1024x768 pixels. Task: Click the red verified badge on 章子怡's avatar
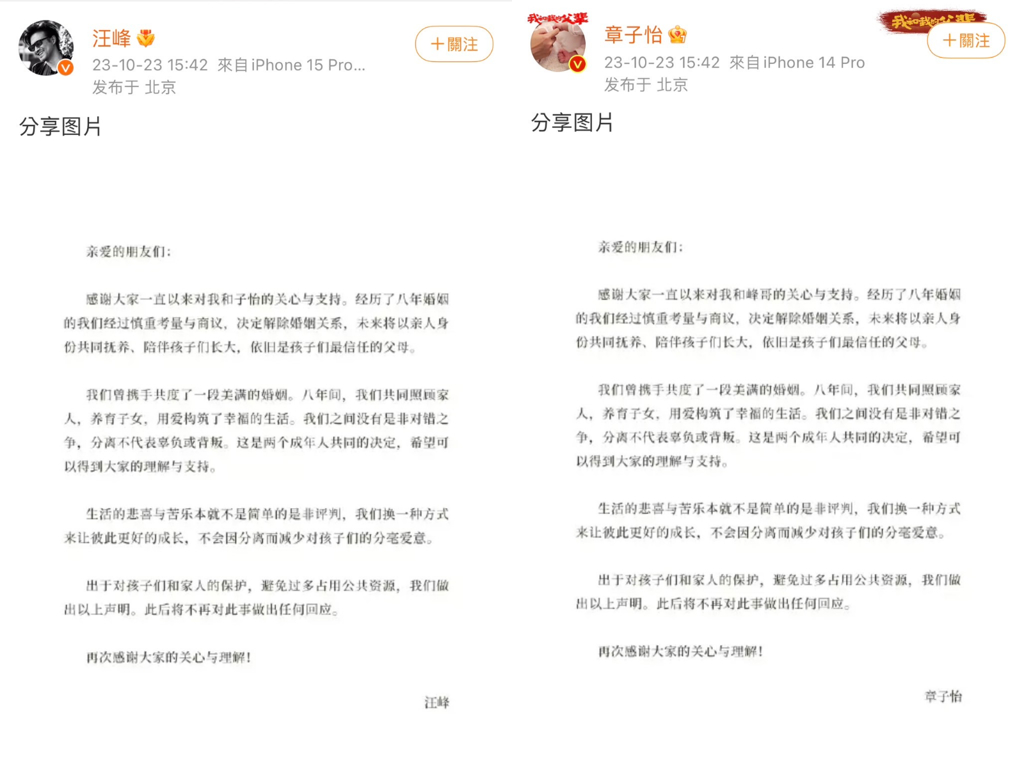577,64
